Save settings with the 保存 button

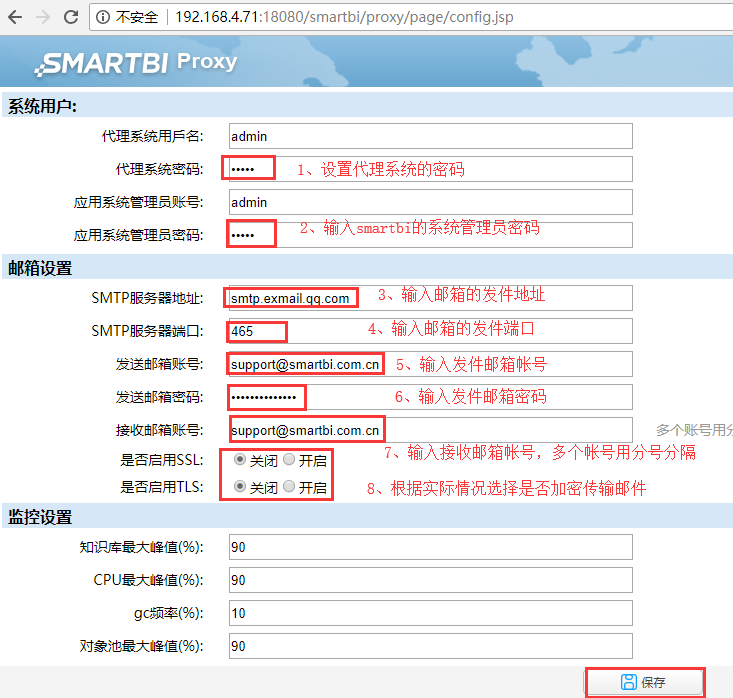click(645, 682)
